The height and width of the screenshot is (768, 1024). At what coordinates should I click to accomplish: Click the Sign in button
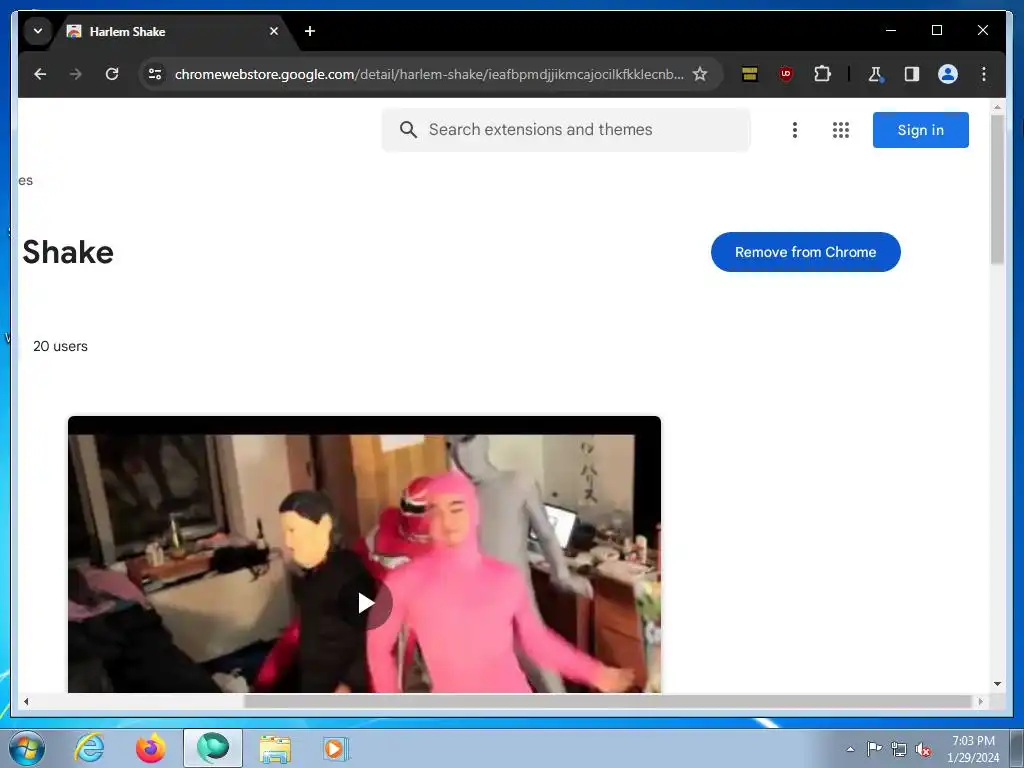(x=920, y=130)
